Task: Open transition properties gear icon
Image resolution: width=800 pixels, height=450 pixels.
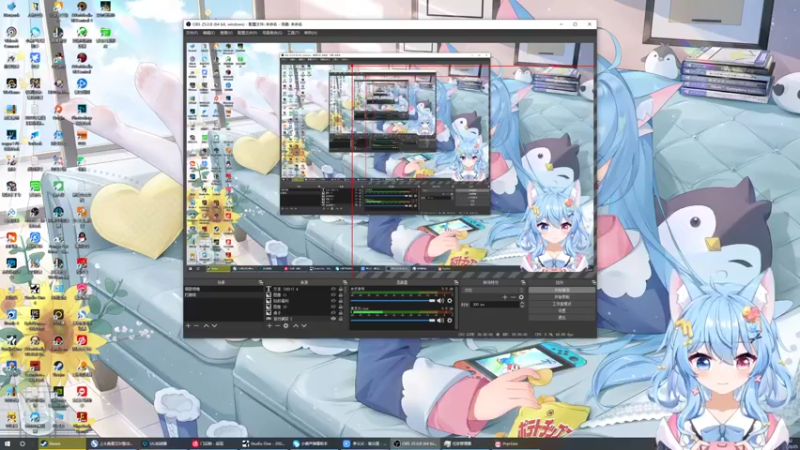Action: pyautogui.click(x=521, y=297)
